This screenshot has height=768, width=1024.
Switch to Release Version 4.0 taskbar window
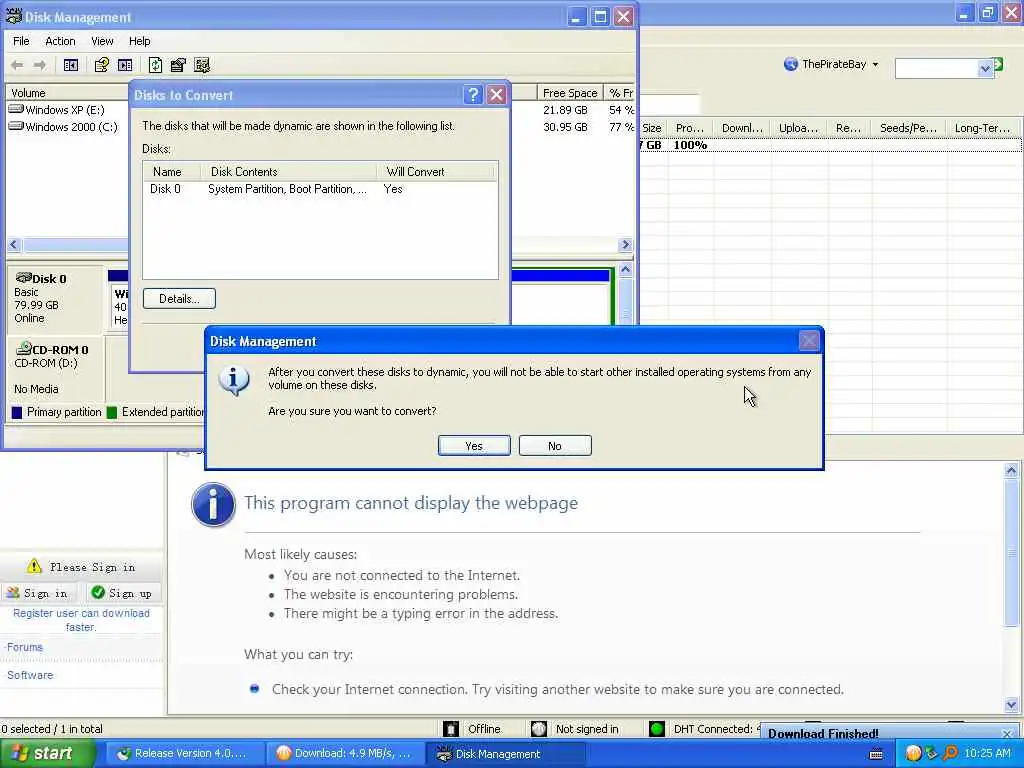183,754
